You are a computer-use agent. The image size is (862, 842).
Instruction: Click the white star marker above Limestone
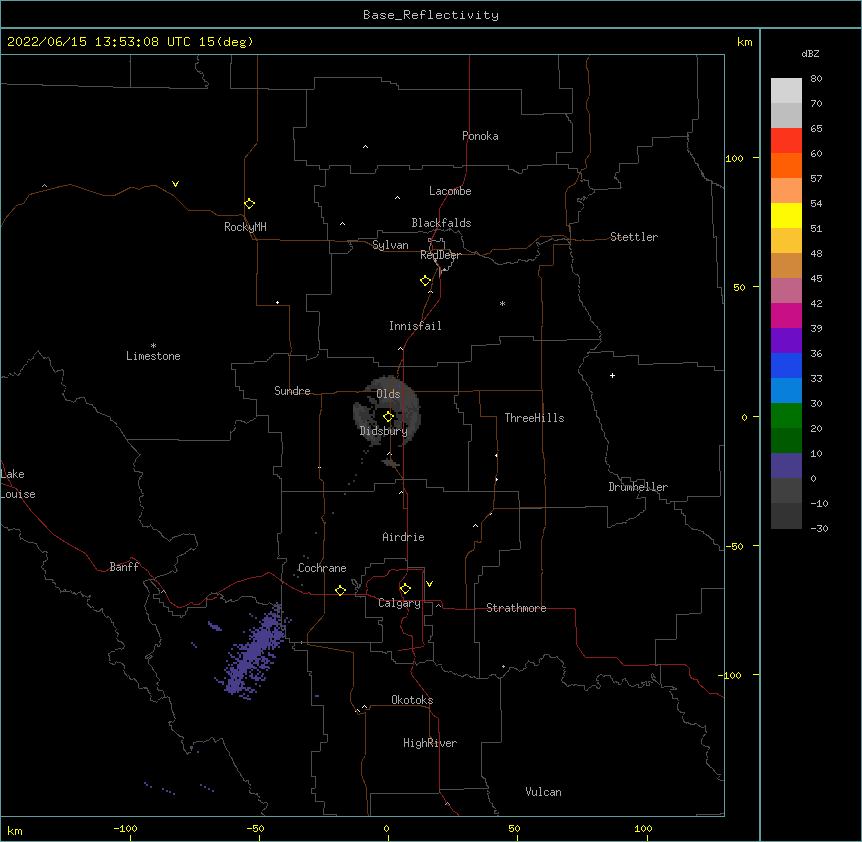tap(153, 345)
